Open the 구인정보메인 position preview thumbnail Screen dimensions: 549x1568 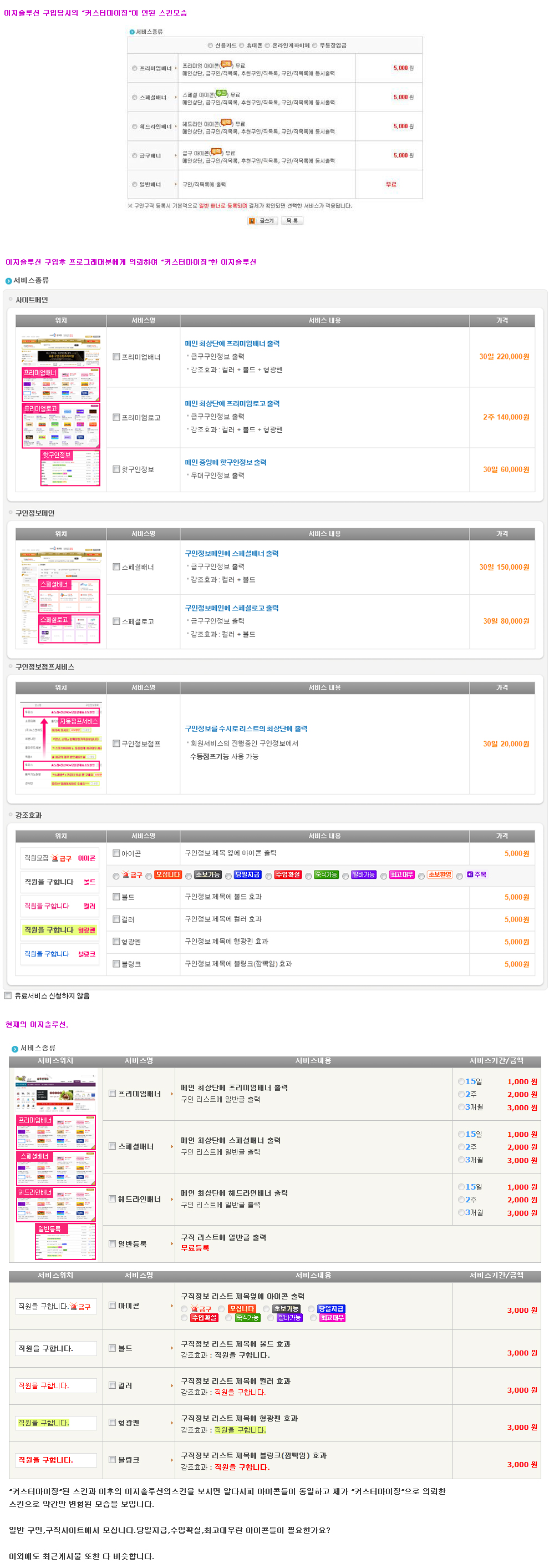61,594
